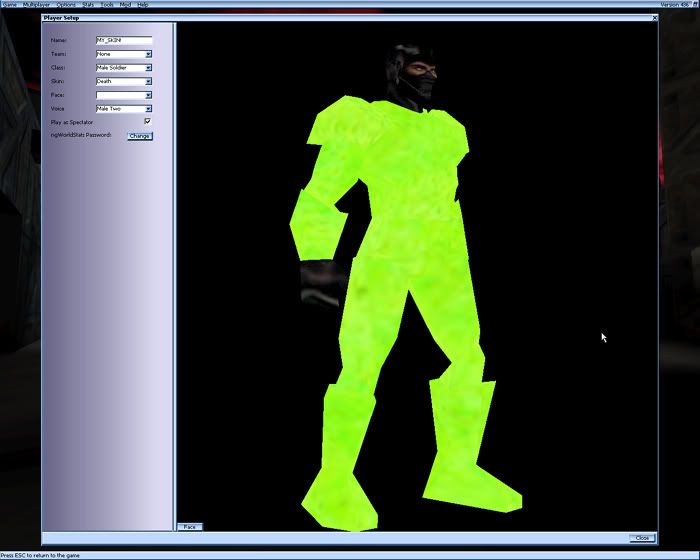Open the Tools menu

[107, 5]
